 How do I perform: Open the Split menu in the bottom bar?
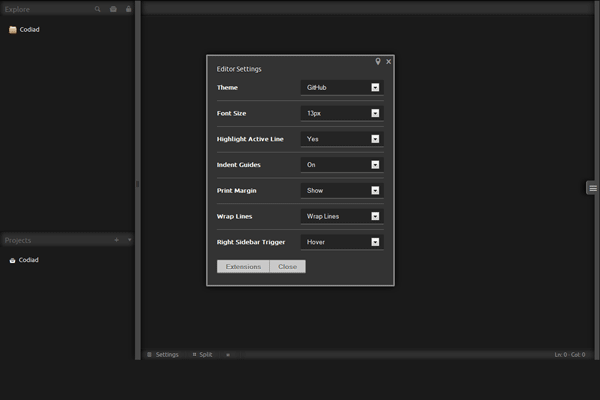[203, 354]
